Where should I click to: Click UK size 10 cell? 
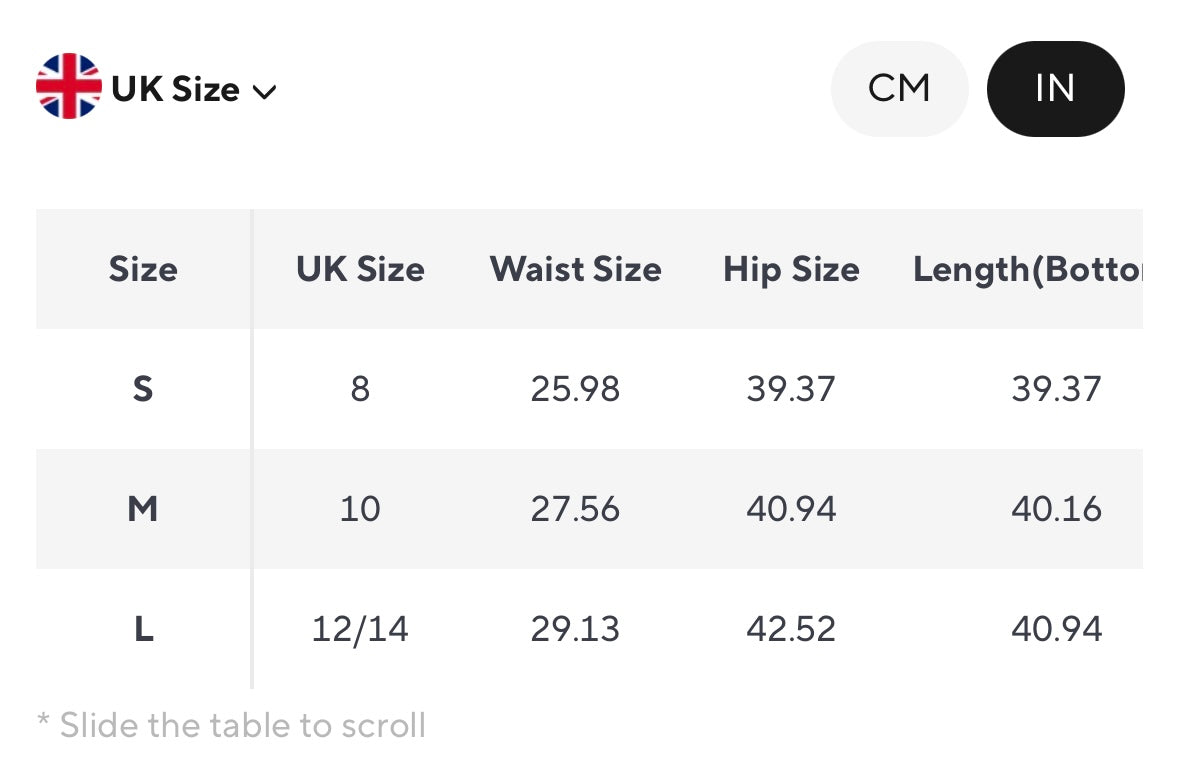(360, 509)
